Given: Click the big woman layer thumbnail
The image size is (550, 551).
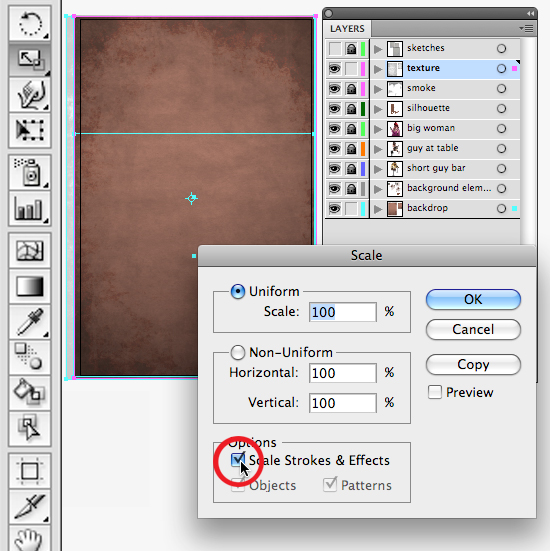Looking at the screenshot, I should pyautogui.click(x=395, y=129).
